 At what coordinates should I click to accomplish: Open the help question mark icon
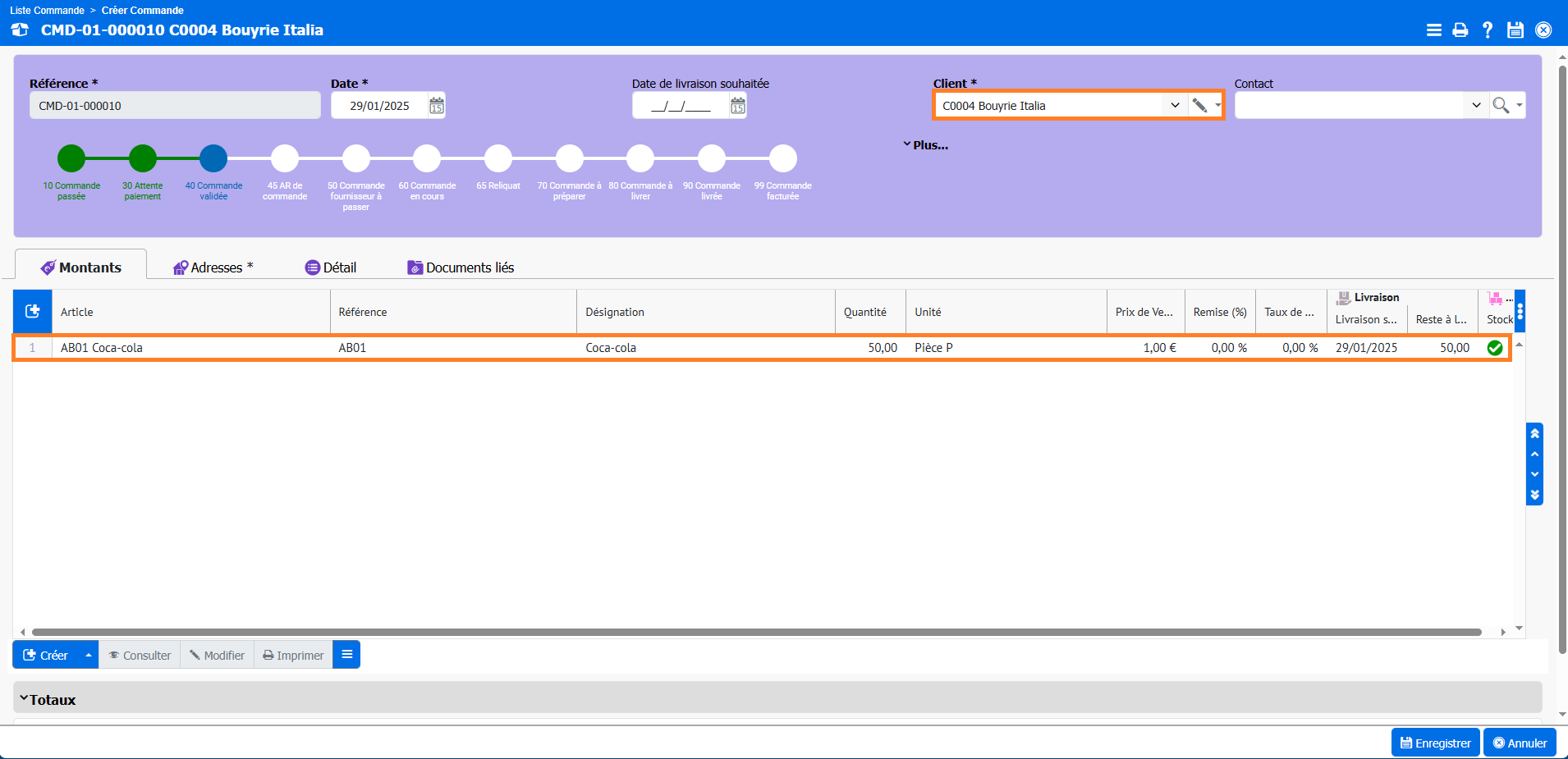pos(1488,30)
